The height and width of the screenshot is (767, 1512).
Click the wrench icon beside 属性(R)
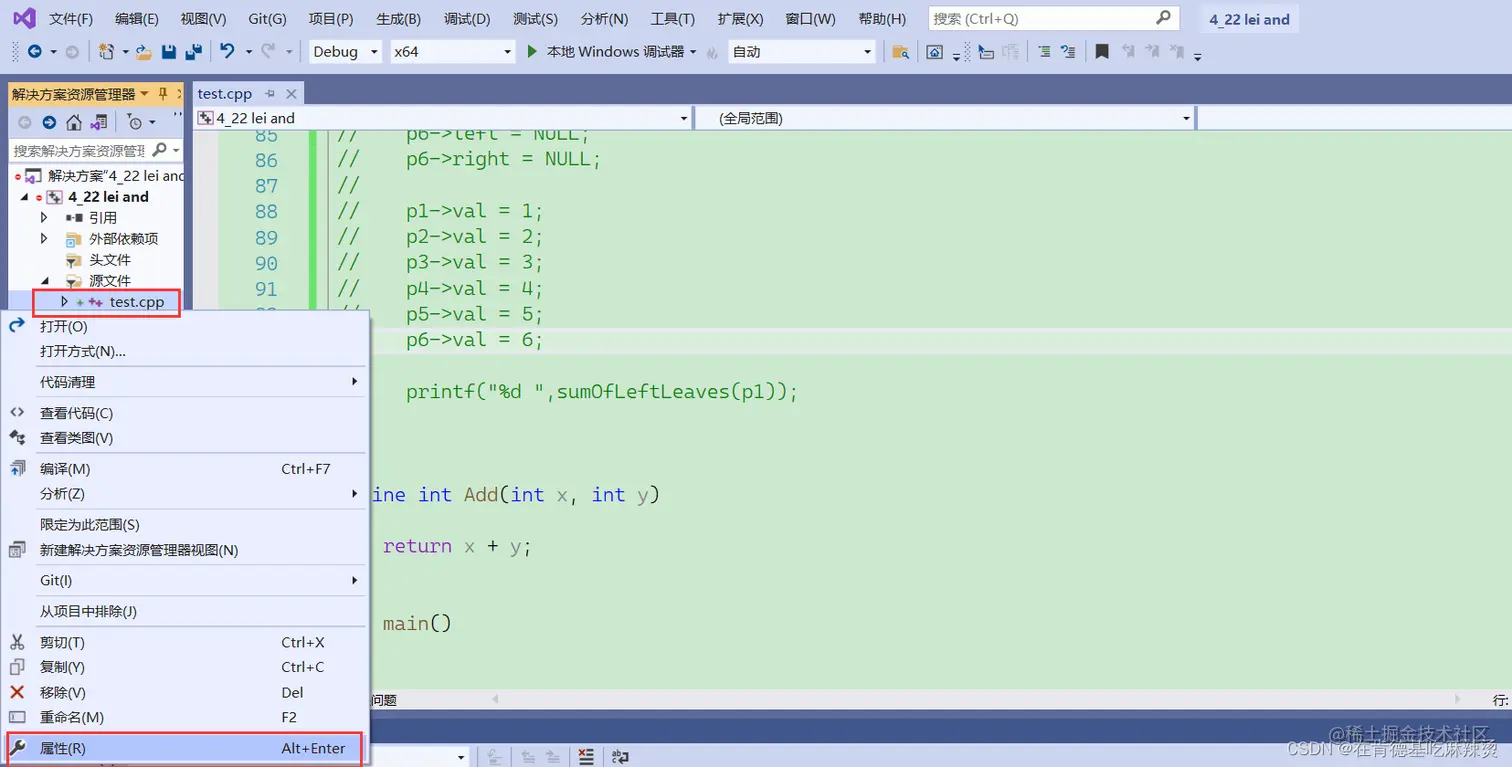tap(17, 748)
